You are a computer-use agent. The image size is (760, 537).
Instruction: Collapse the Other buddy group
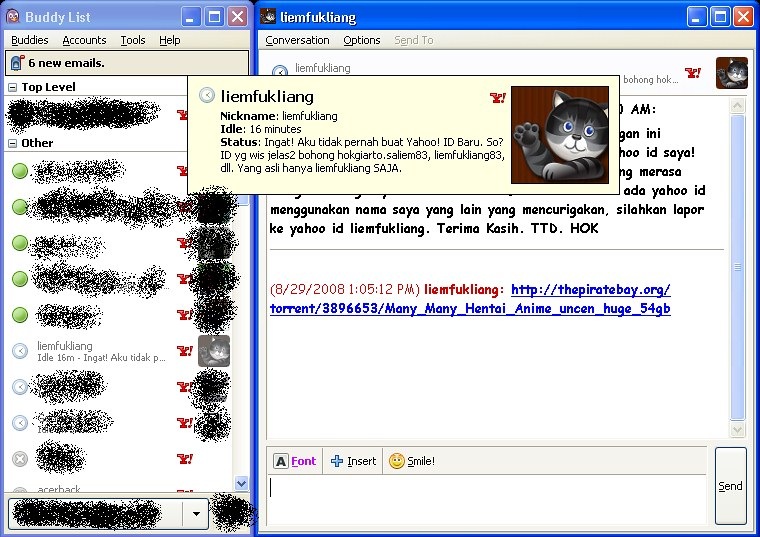coord(13,143)
